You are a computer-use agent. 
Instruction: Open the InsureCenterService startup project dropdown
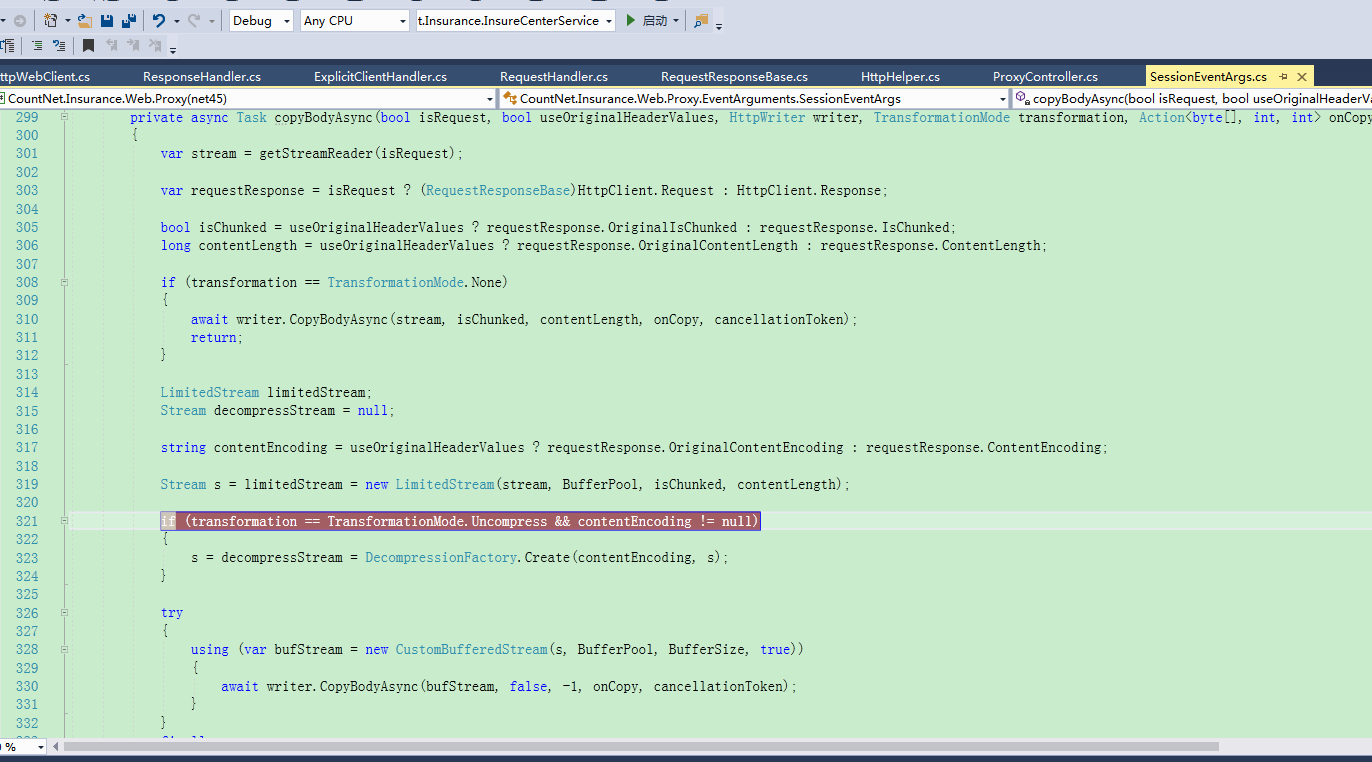pyautogui.click(x=515, y=20)
